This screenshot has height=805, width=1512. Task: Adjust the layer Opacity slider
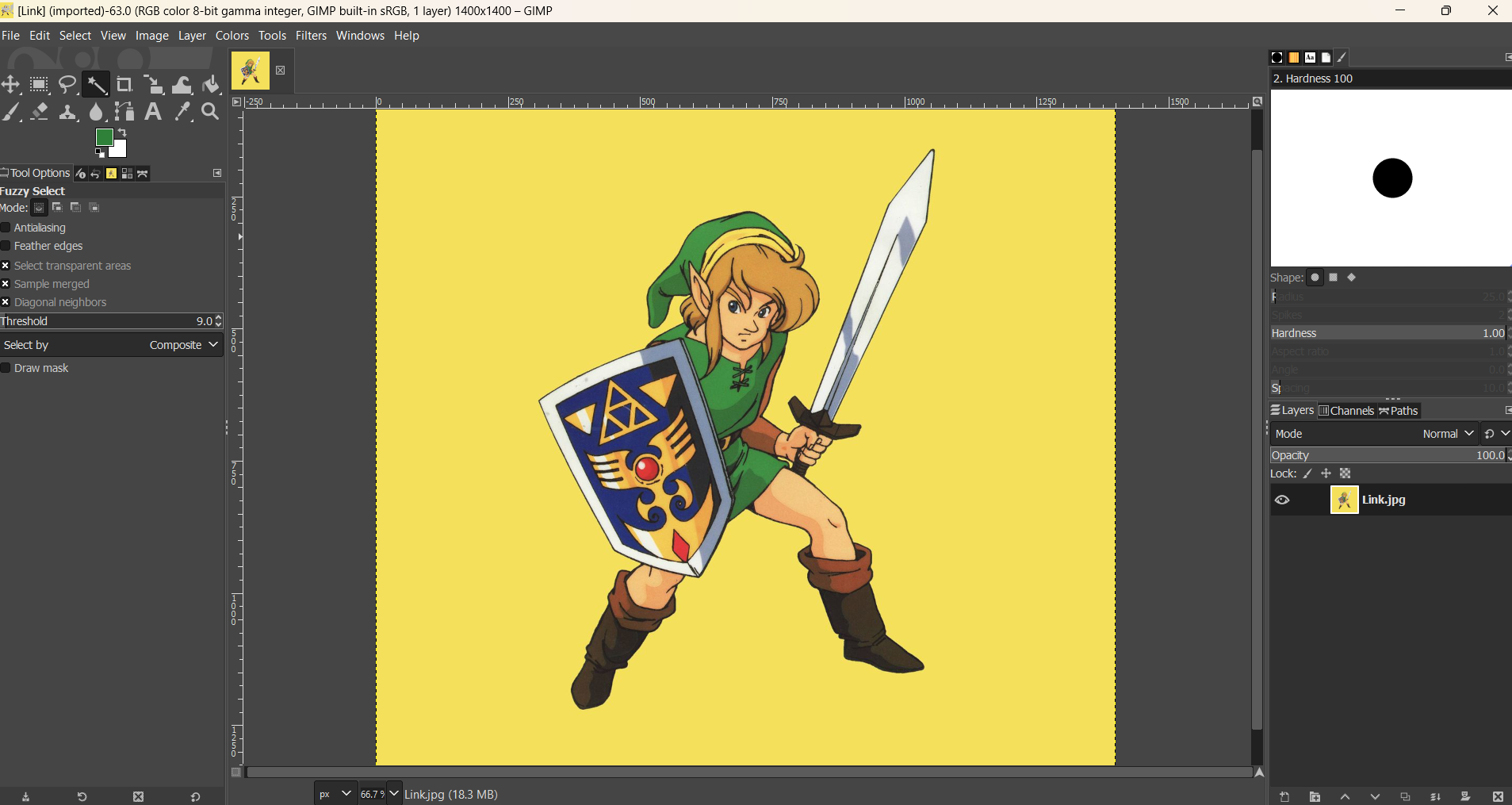click(1390, 455)
